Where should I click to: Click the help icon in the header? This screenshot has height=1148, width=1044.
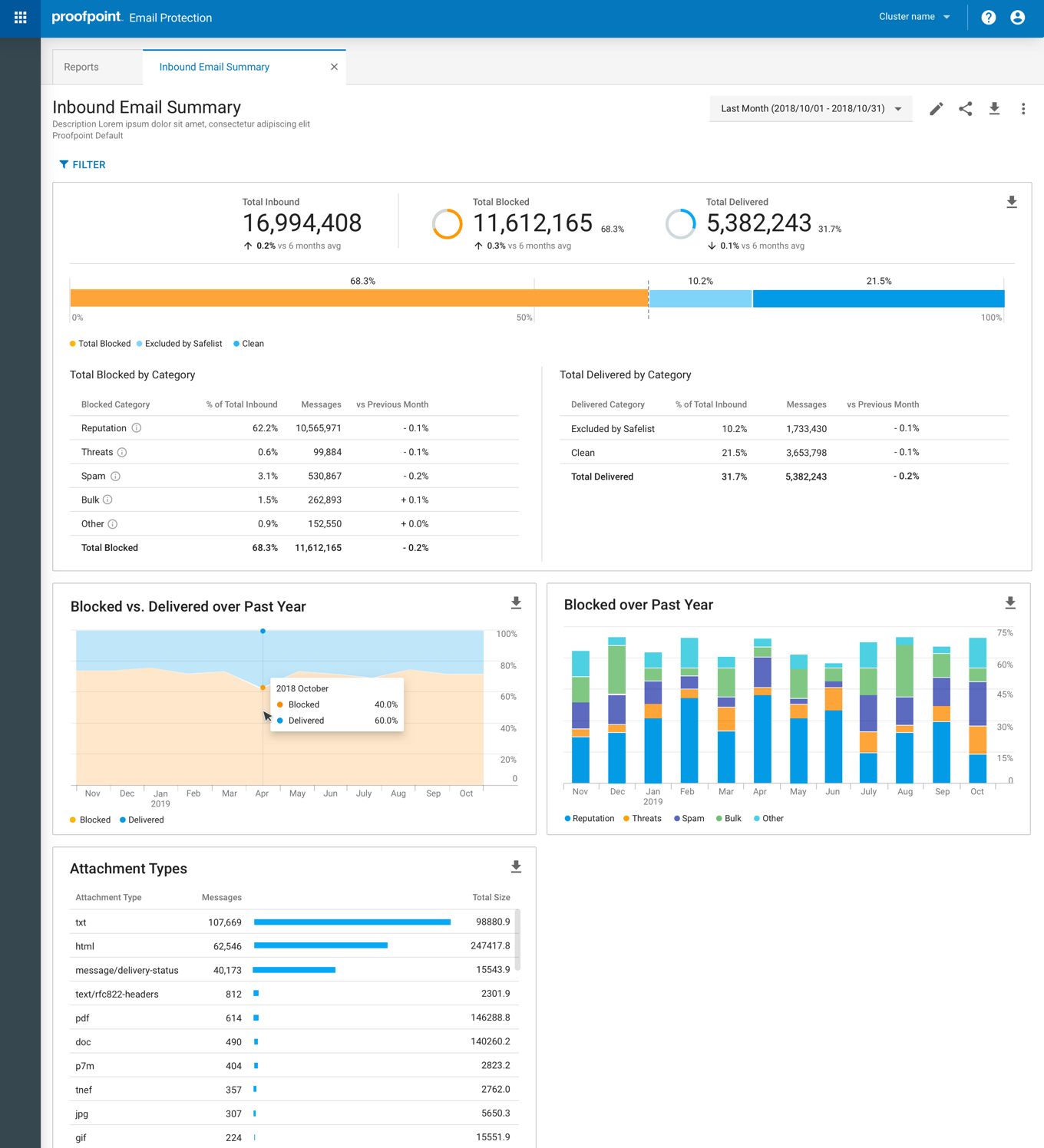988,17
